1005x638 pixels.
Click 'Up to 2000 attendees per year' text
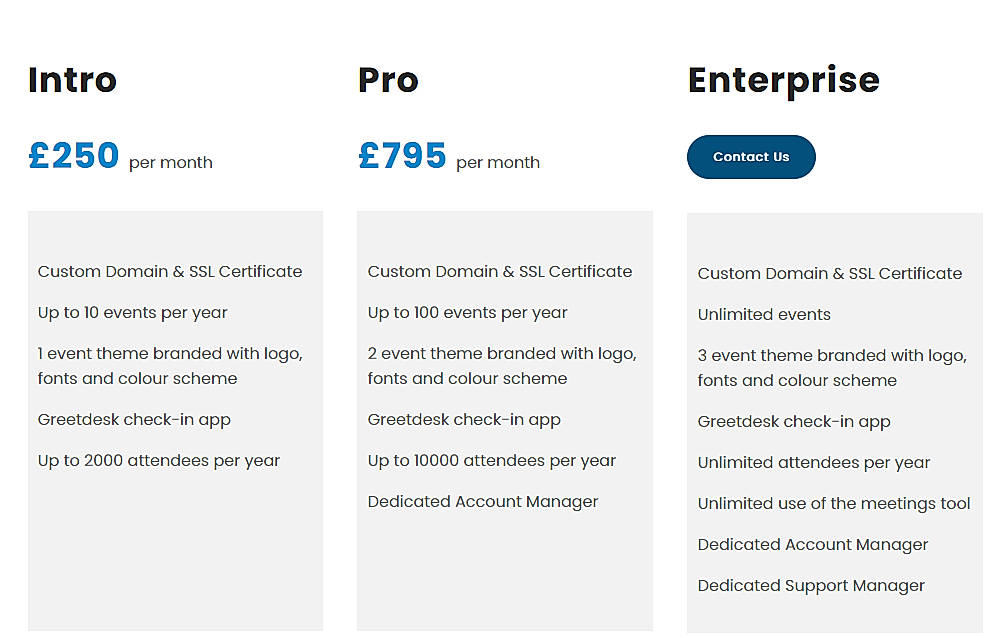point(158,460)
